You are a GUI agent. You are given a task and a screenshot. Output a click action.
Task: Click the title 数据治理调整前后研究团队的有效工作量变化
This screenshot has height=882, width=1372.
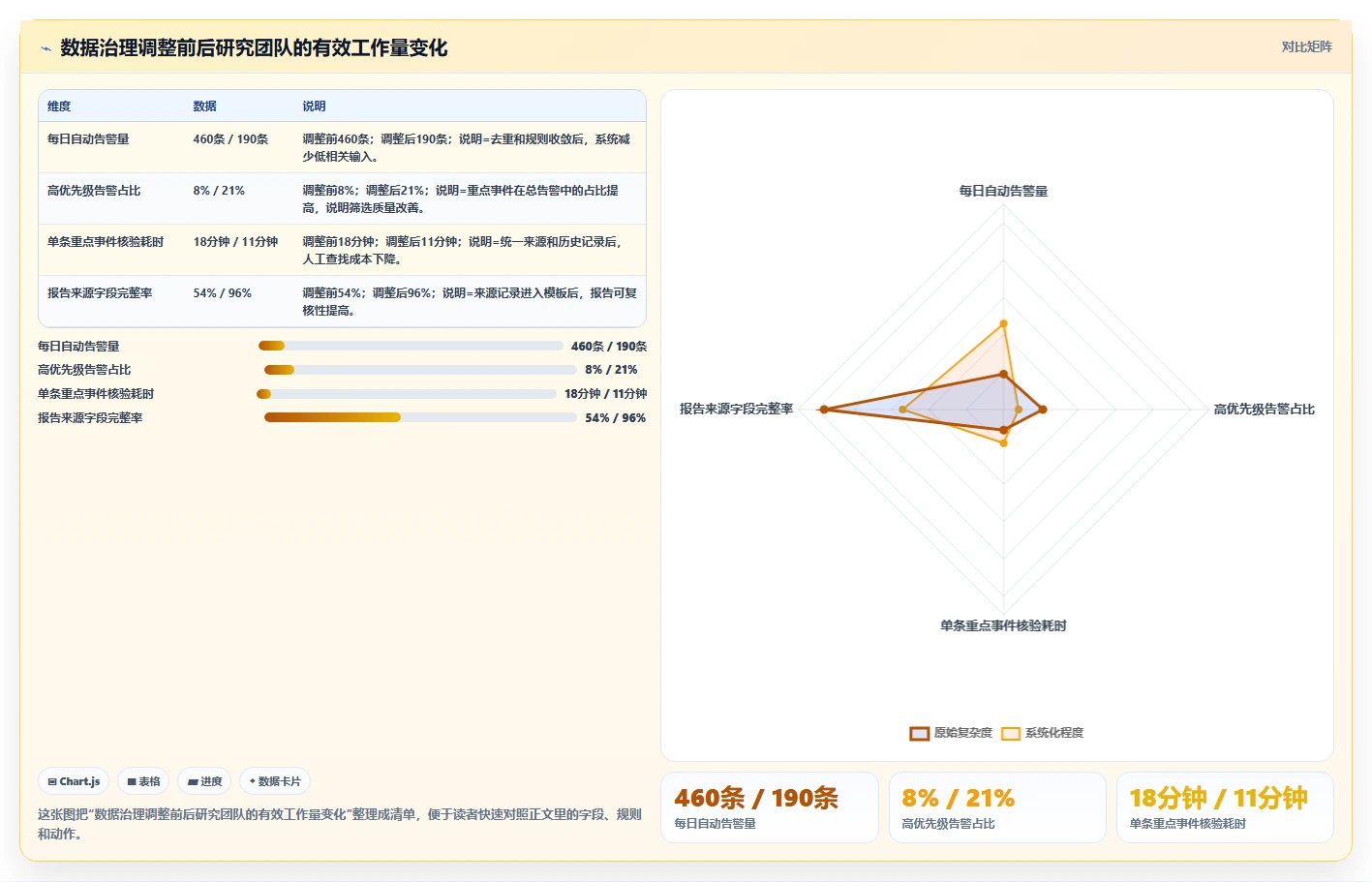(x=254, y=48)
